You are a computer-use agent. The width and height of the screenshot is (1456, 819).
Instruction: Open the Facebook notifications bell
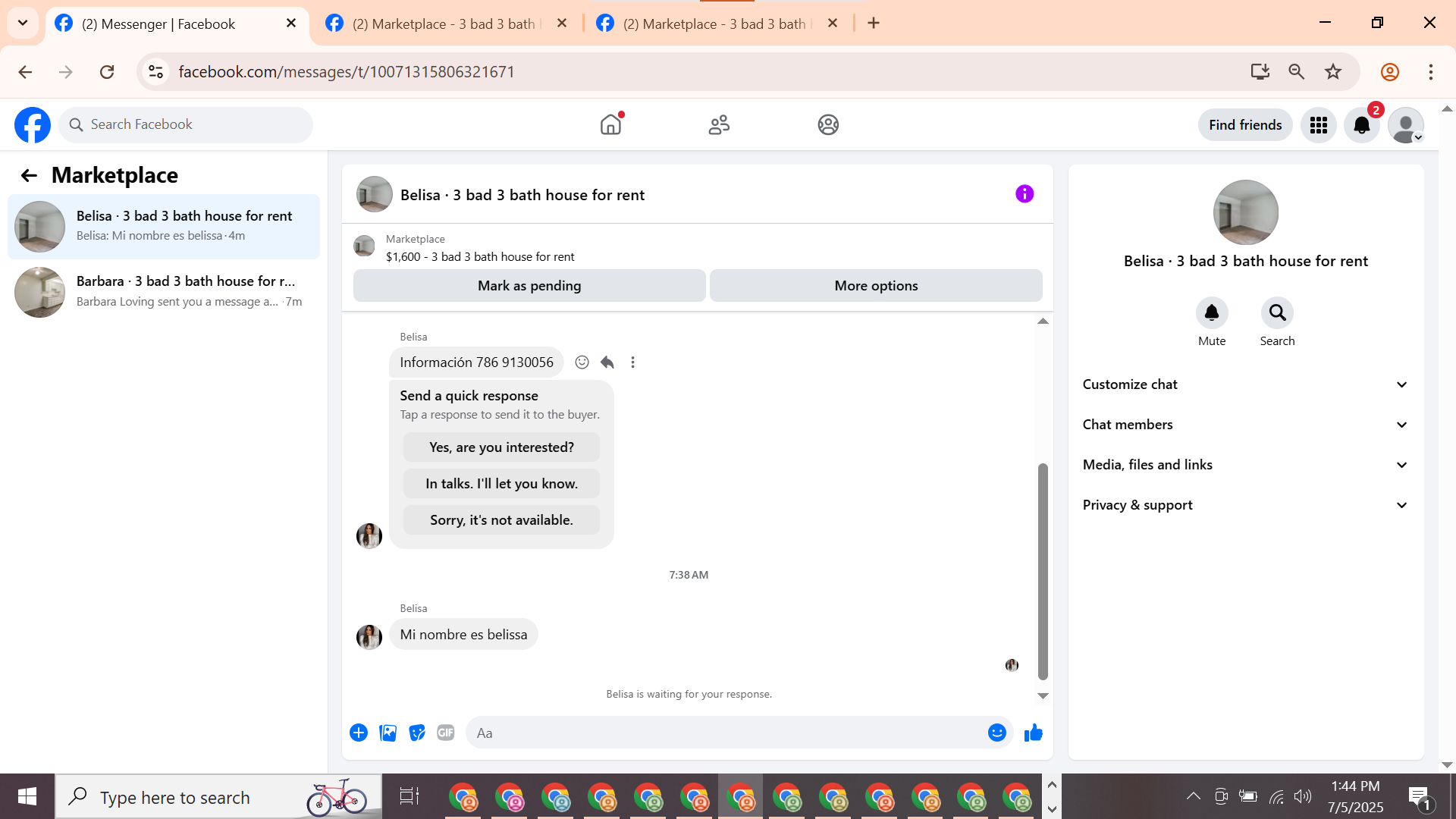pyautogui.click(x=1362, y=125)
